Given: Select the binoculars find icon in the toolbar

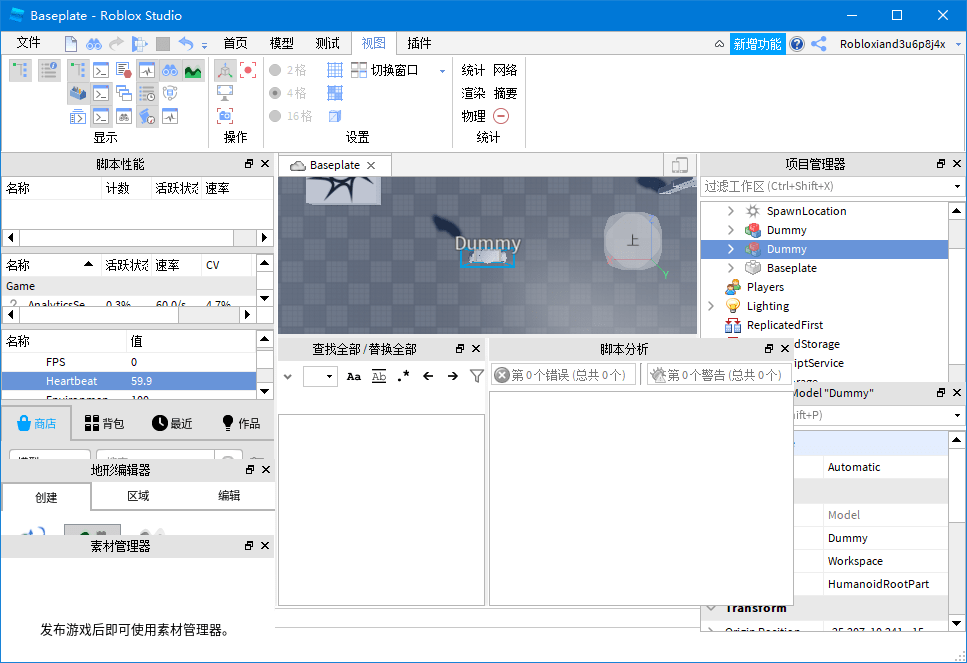Looking at the screenshot, I should (x=171, y=71).
